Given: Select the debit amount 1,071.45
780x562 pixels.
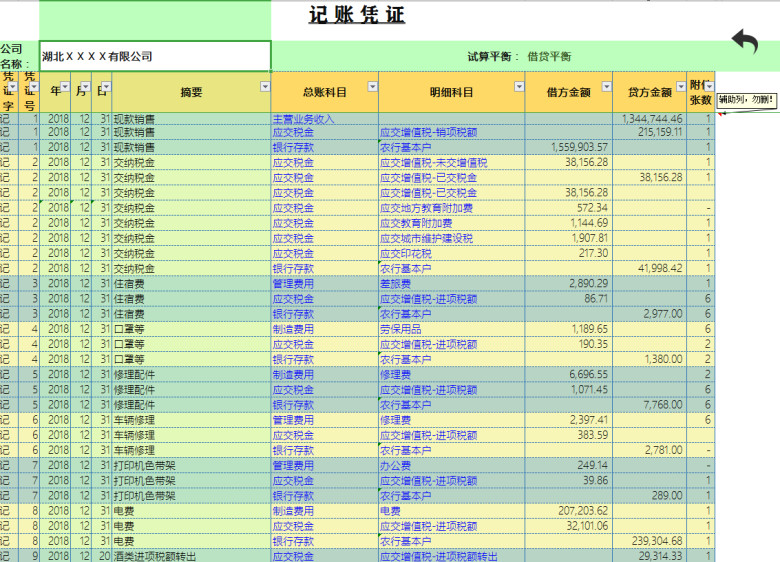Looking at the screenshot, I should tap(569, 390).
